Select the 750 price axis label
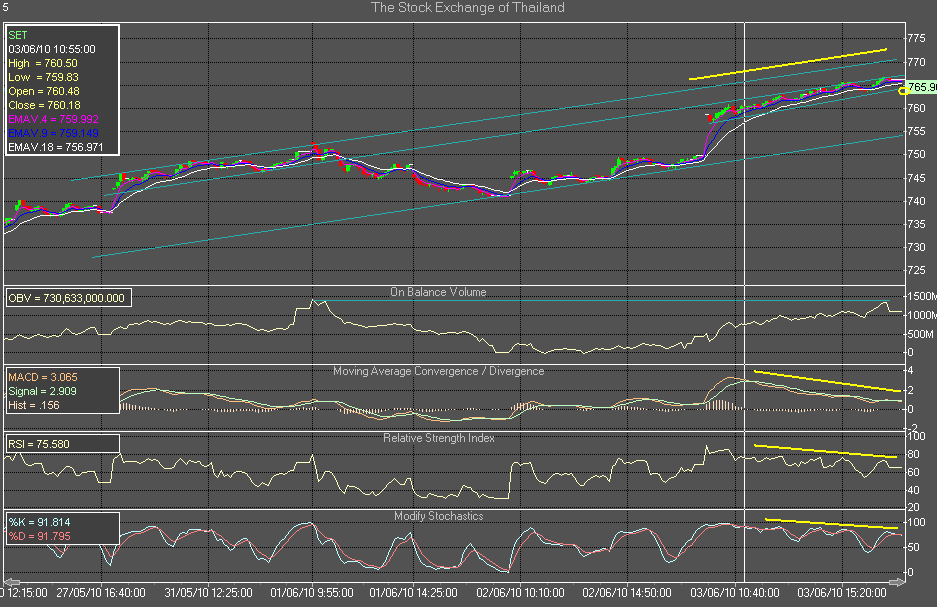This screenshot has width=937, height=607. pos(916,154)
